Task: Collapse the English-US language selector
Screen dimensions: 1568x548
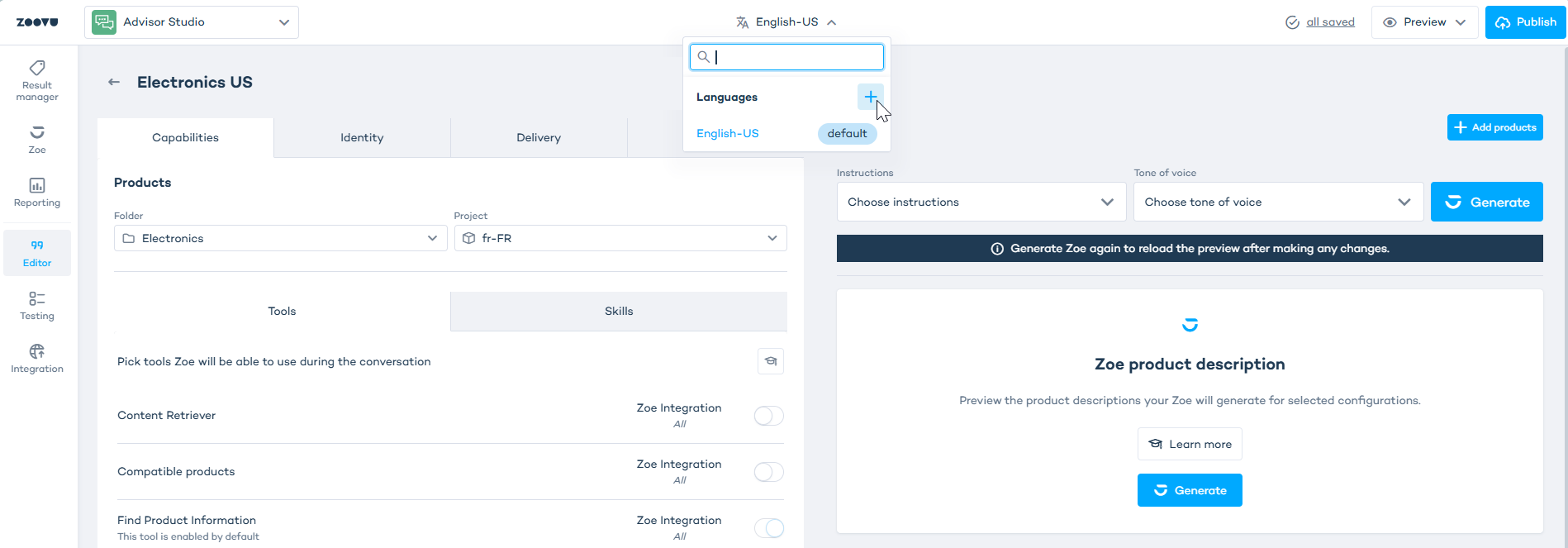Action: click(786, 22)
